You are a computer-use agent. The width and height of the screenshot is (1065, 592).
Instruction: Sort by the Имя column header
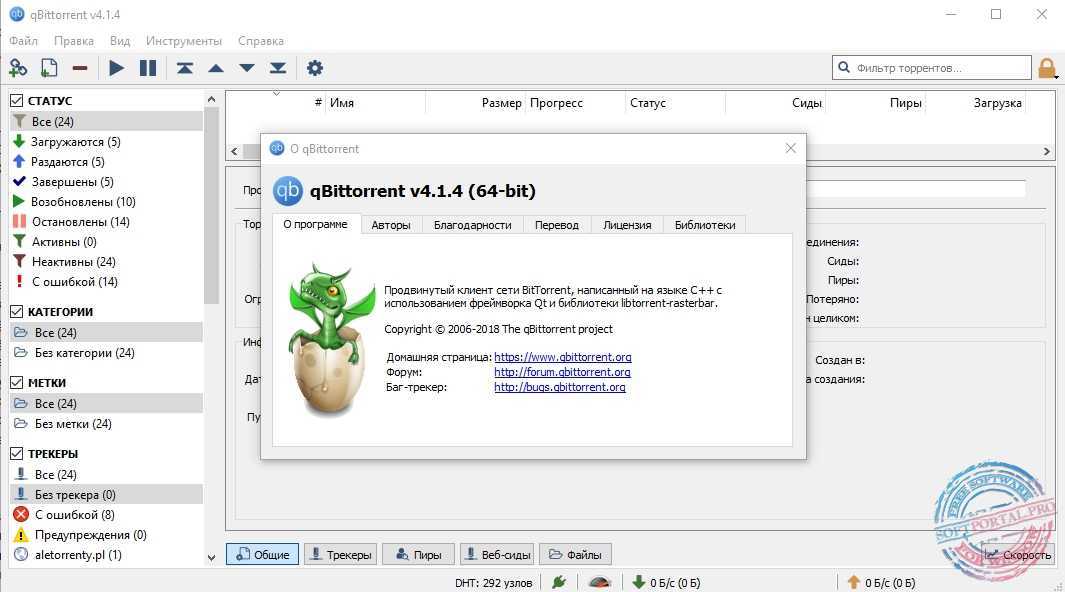click(x=375, y=103)
